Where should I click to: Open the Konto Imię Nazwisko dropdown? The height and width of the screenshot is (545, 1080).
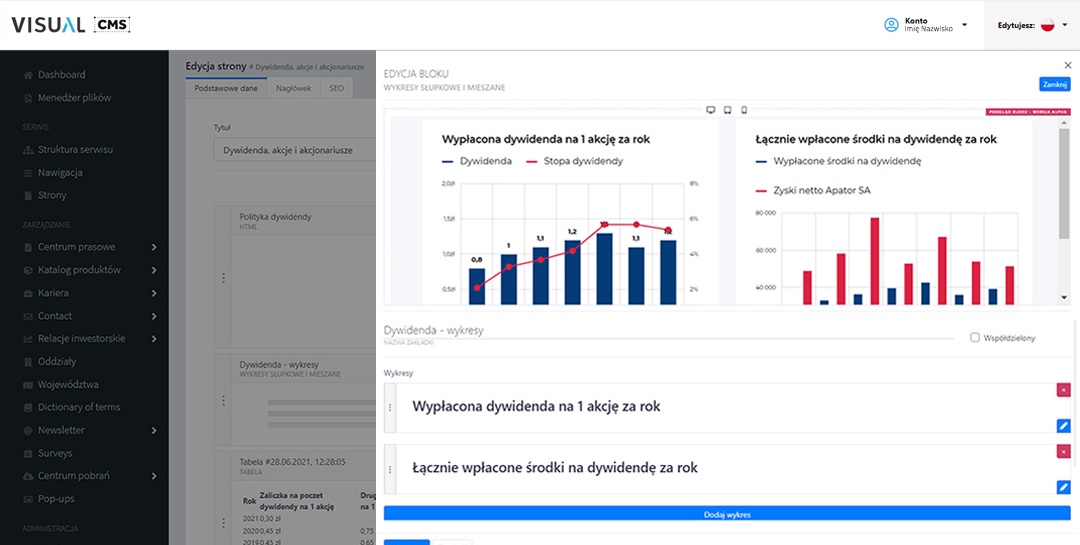click(x=926, y=25)
